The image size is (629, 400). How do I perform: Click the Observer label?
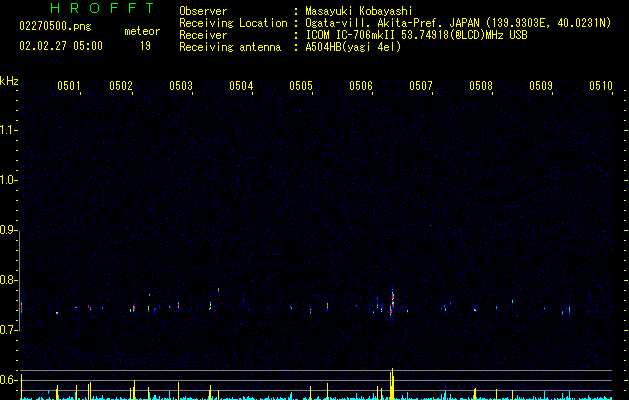(203, 11)
